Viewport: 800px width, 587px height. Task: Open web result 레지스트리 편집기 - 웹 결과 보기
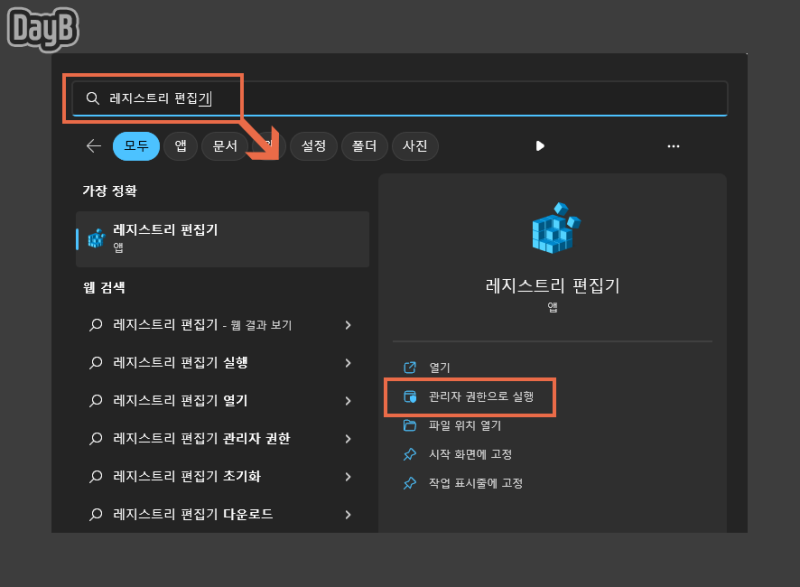pyautogui.click(x=222, y=325)
